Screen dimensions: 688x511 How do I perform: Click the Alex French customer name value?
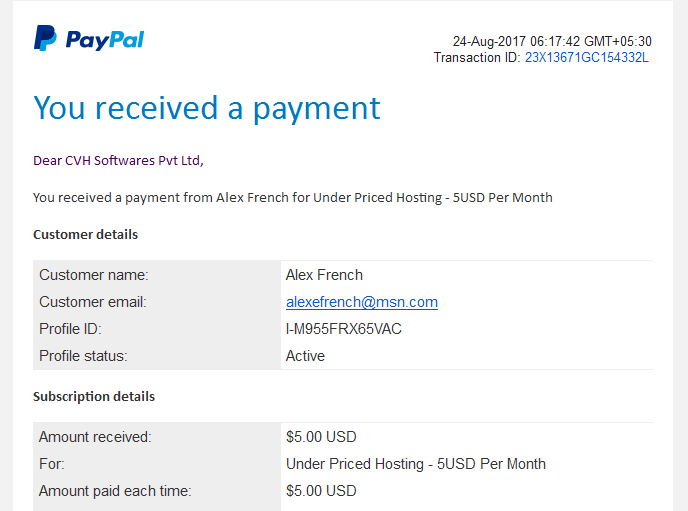pyautogui.click(x=324, y=275)
